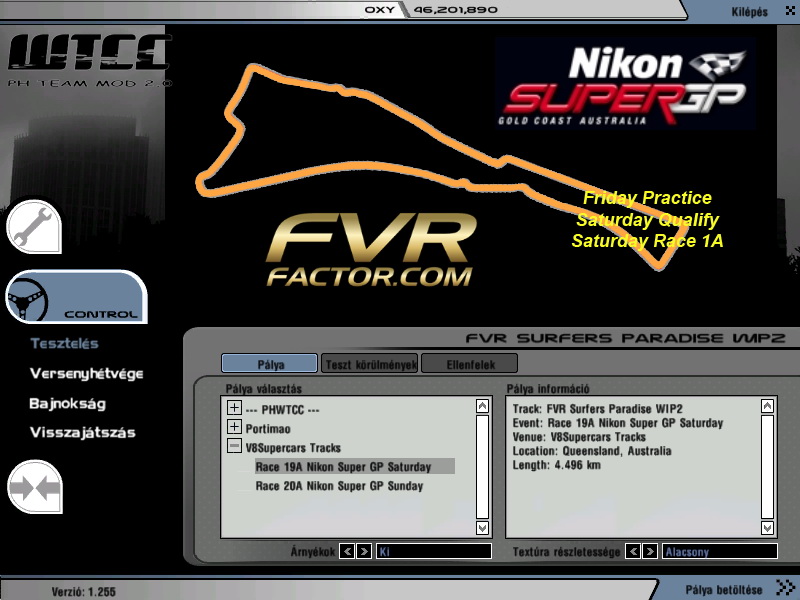Click Árnyékok previous-value left arrow

point(347,551)
